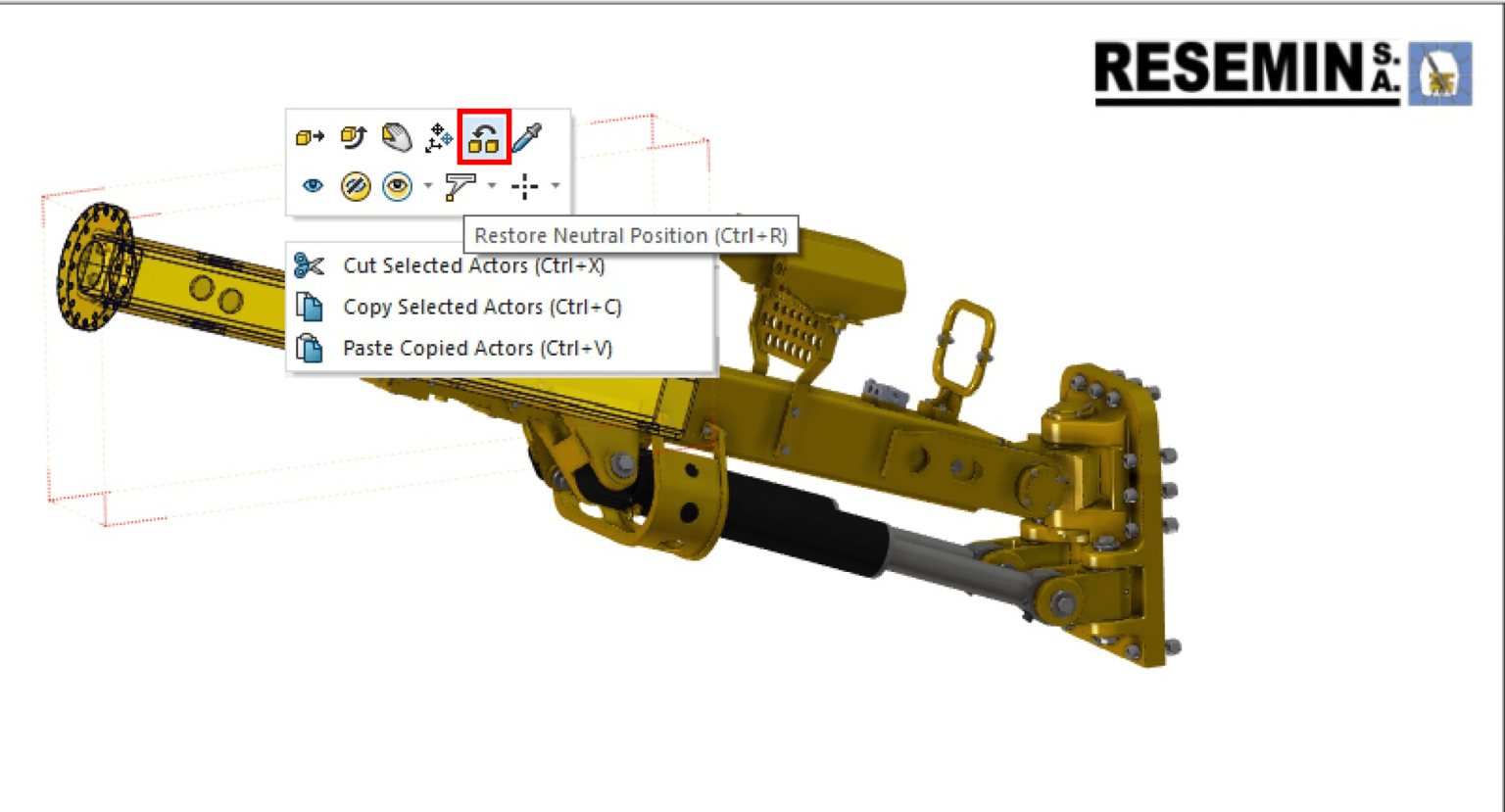Click the dashed crosshair tool icon

(x=525, y=186)
